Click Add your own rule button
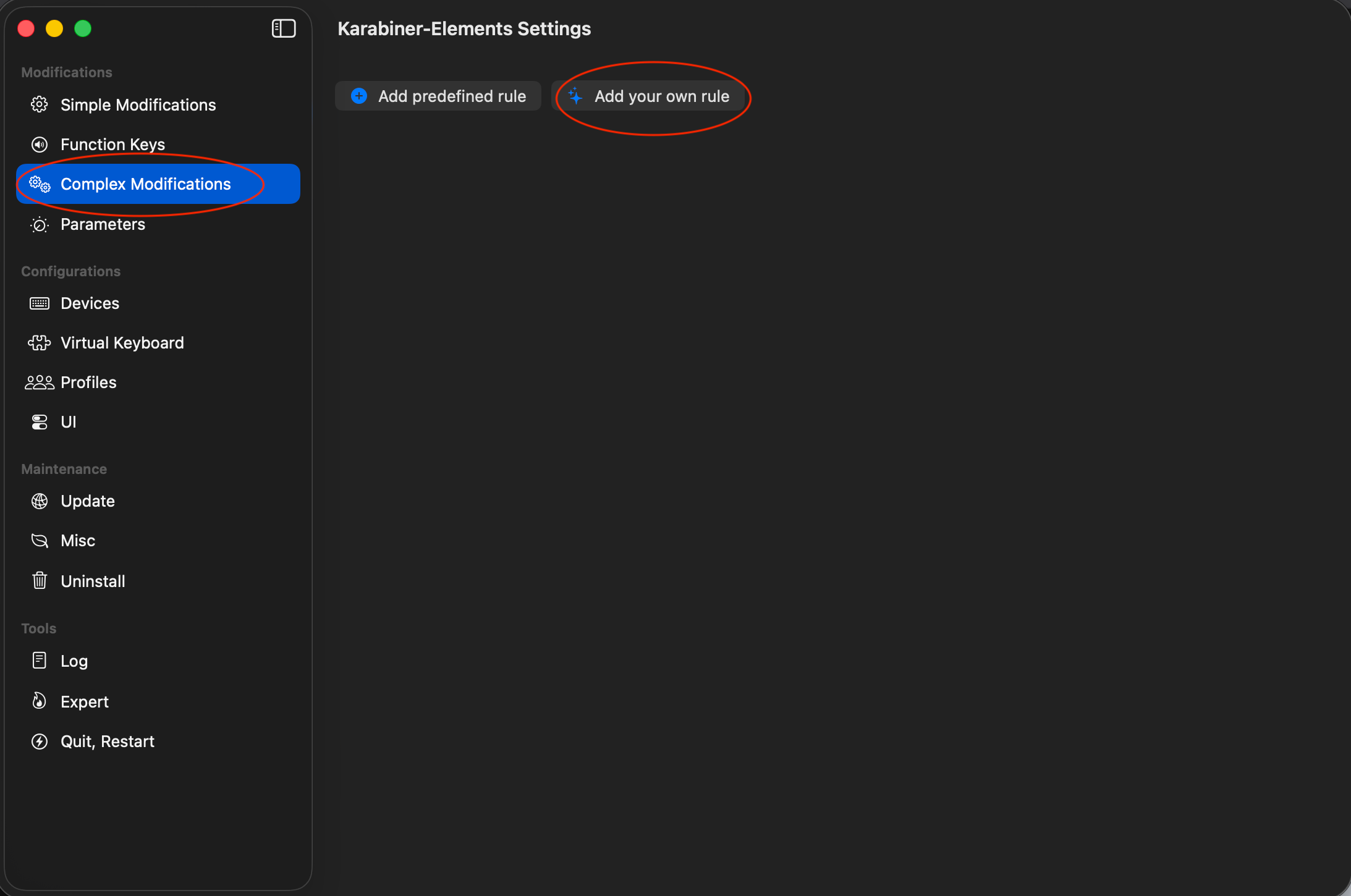Image resolution: width=1351 pixels, height=896 pixels. [x=649, y=96]
